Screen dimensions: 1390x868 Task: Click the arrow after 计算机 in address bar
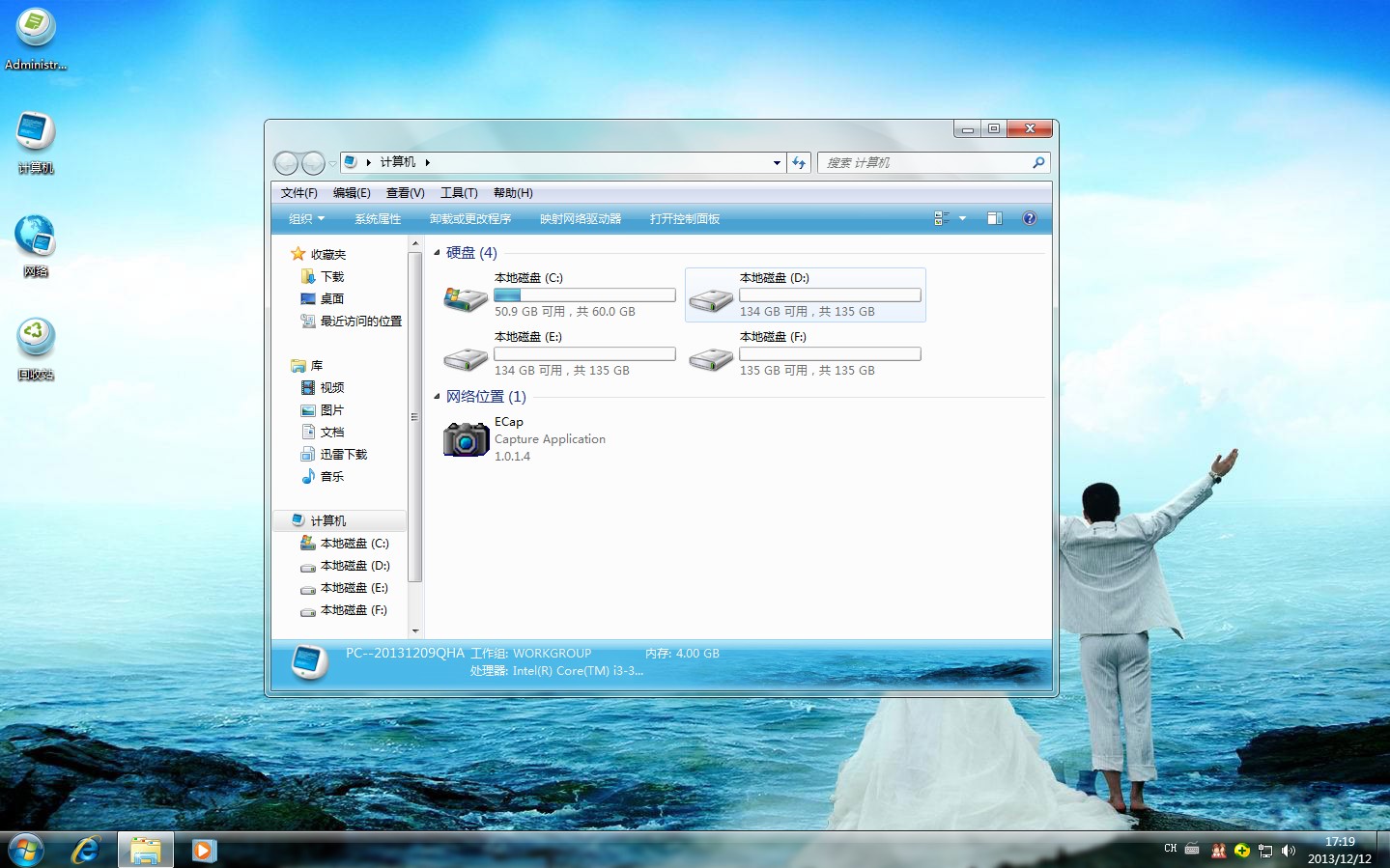point(427,162)
